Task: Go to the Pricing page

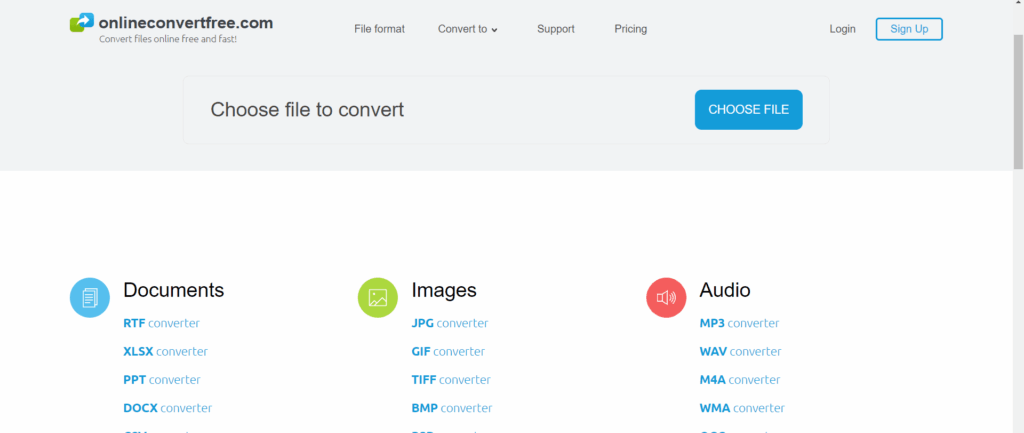Action: pos(630,29)
